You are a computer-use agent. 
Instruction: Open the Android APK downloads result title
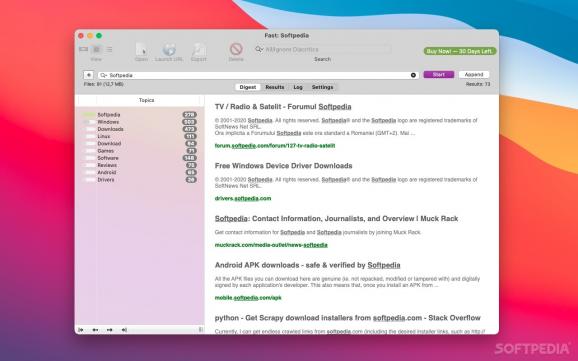(x=307, y=265)
